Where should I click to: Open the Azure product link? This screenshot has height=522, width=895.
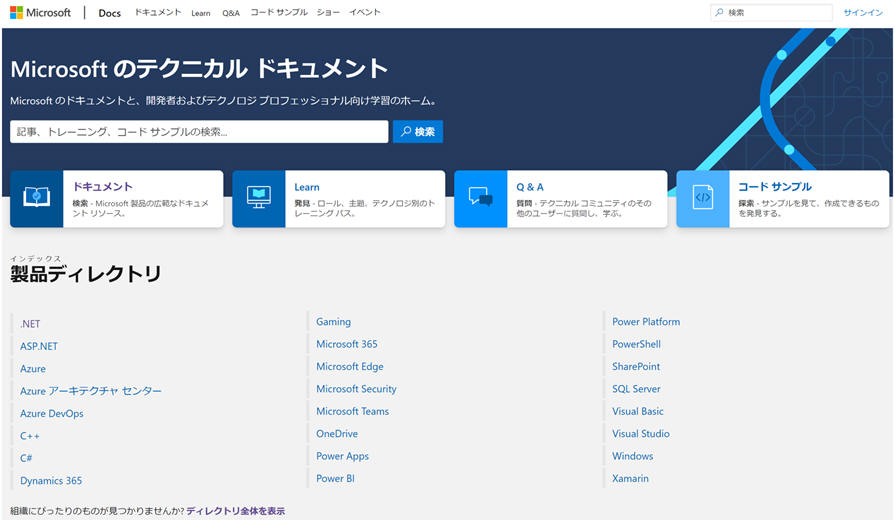click(33, 369)
